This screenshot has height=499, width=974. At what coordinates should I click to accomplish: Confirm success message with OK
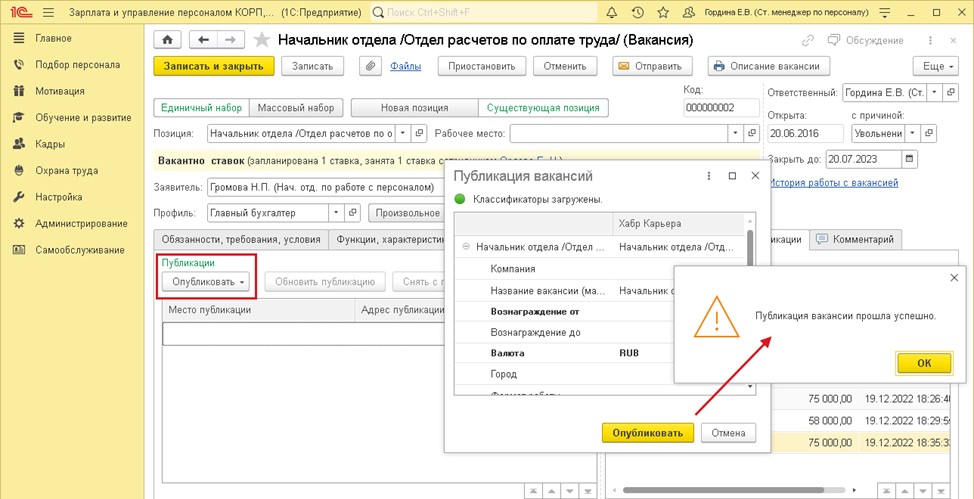pos(924,364)
